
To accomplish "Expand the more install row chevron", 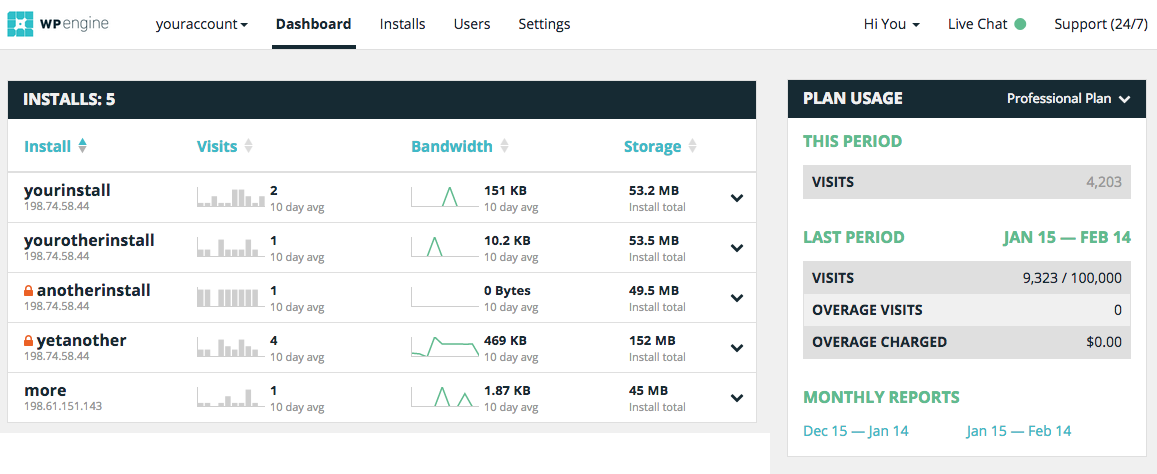I will 737,398.
